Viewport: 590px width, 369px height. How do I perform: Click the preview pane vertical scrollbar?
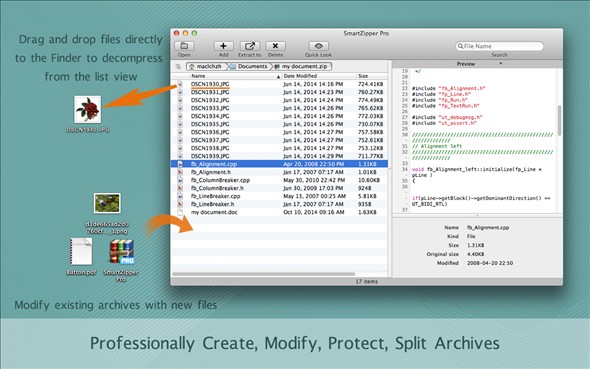pos(559,120)
